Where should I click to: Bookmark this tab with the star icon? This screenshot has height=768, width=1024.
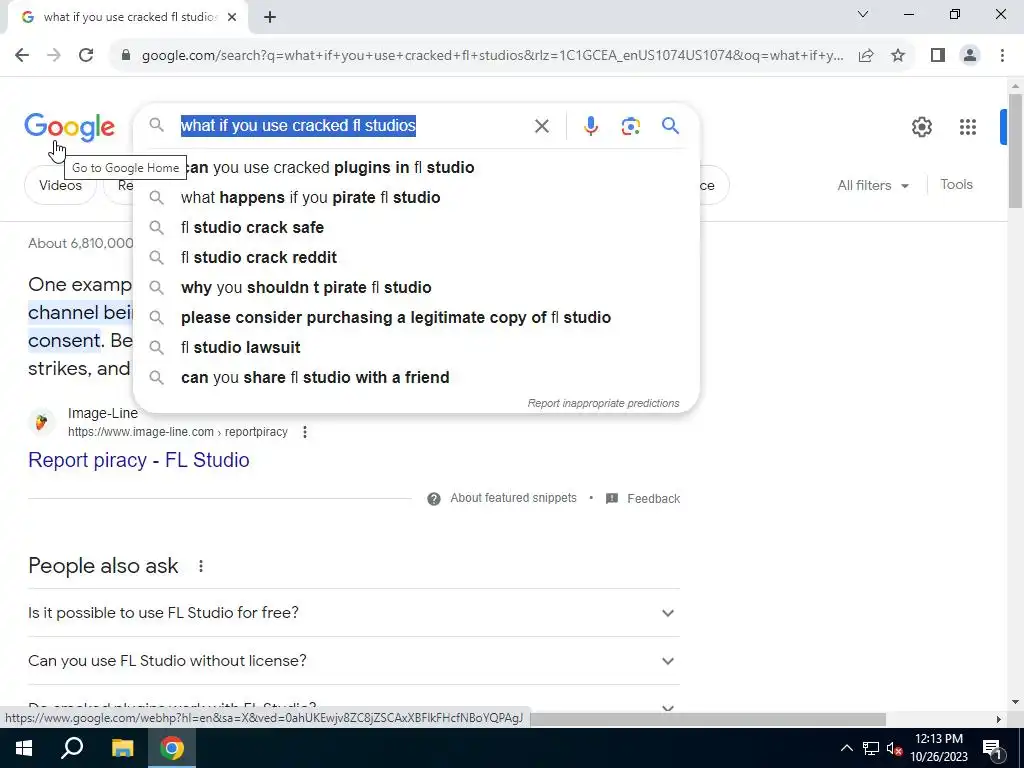898,56
